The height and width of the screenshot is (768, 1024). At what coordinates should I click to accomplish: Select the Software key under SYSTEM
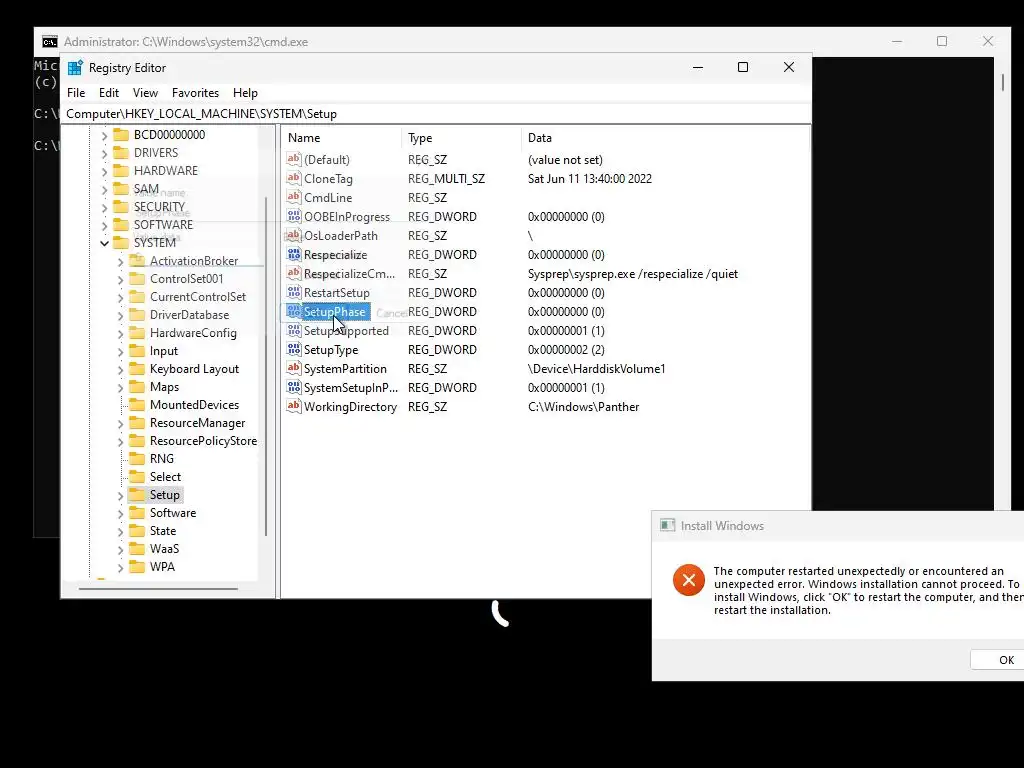173,513
